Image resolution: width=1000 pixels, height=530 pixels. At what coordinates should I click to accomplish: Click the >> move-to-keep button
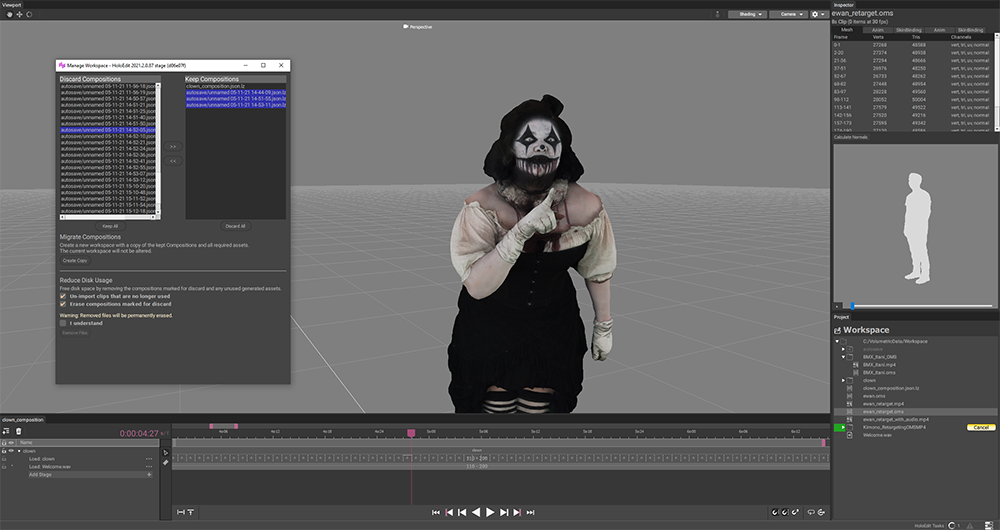click(173, 147)
